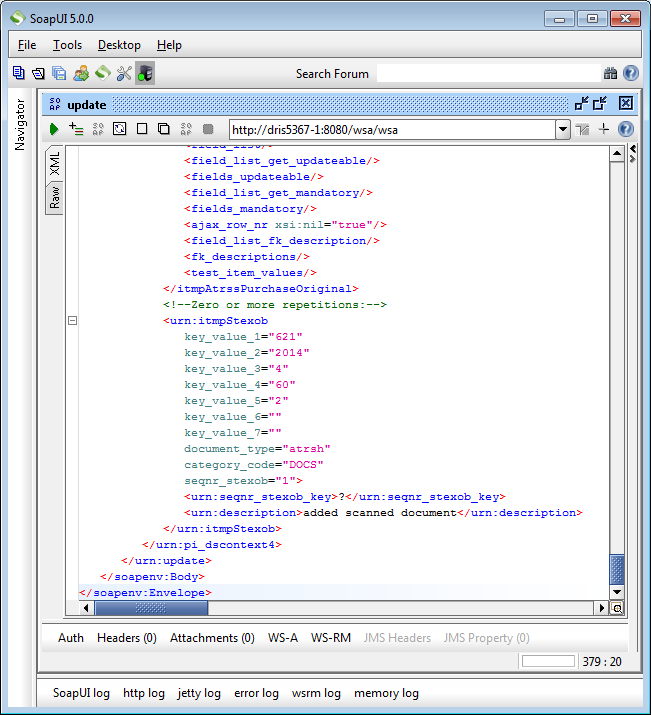Clone this request icon
Viewport: 651px width, 715px height.
pyautogui.click(x=164, y=129)
